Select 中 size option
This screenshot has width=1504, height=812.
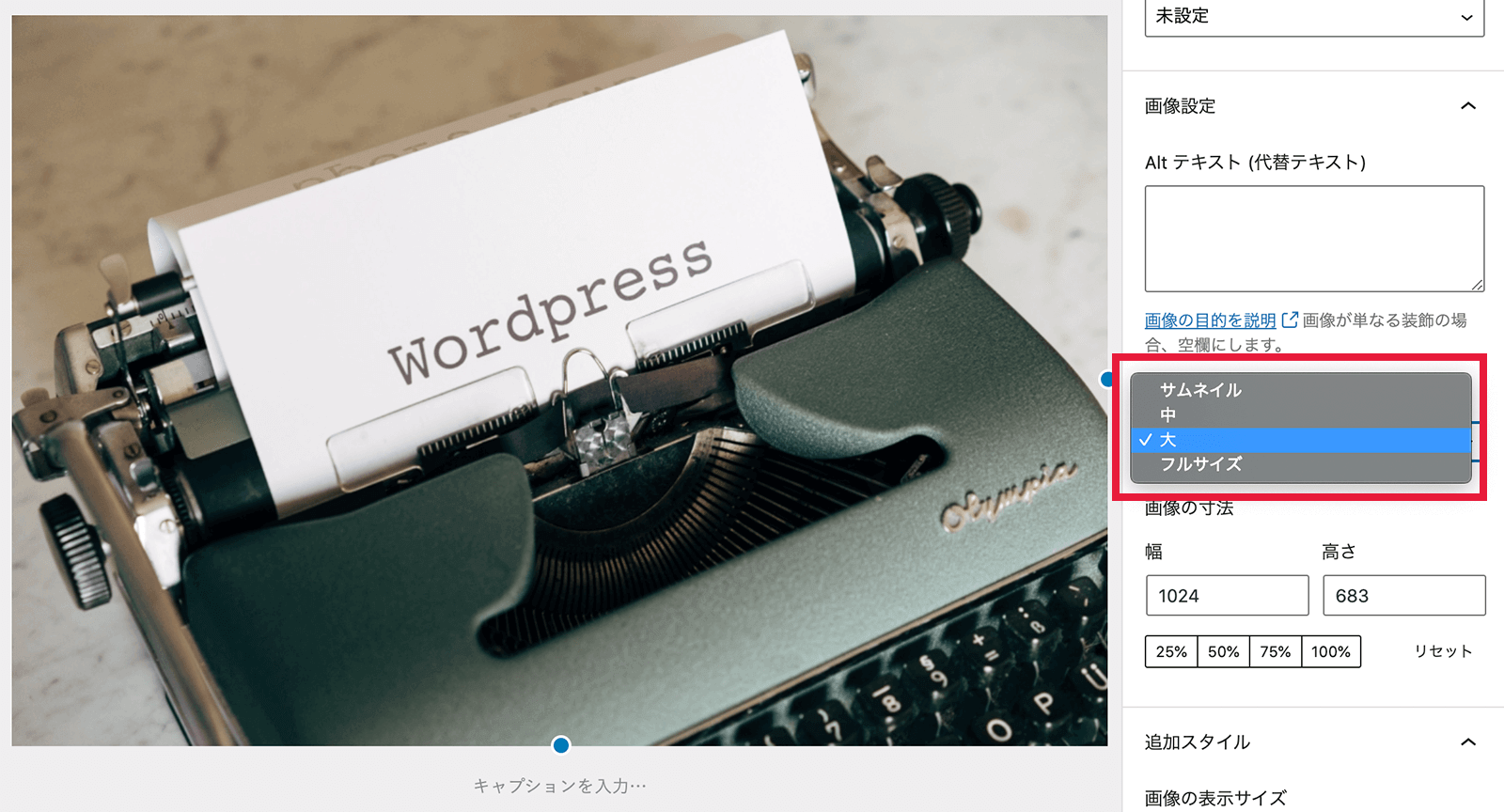click(1301, 414)
